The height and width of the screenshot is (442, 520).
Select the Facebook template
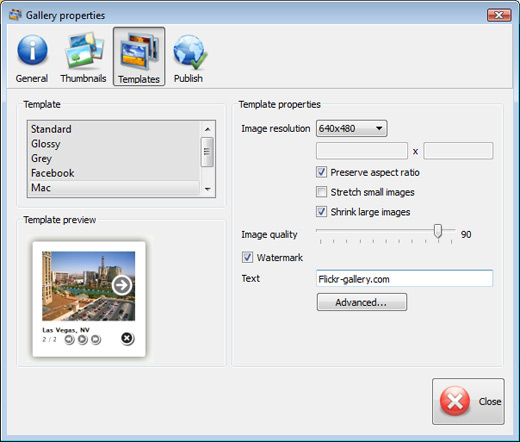coord(53,173)
